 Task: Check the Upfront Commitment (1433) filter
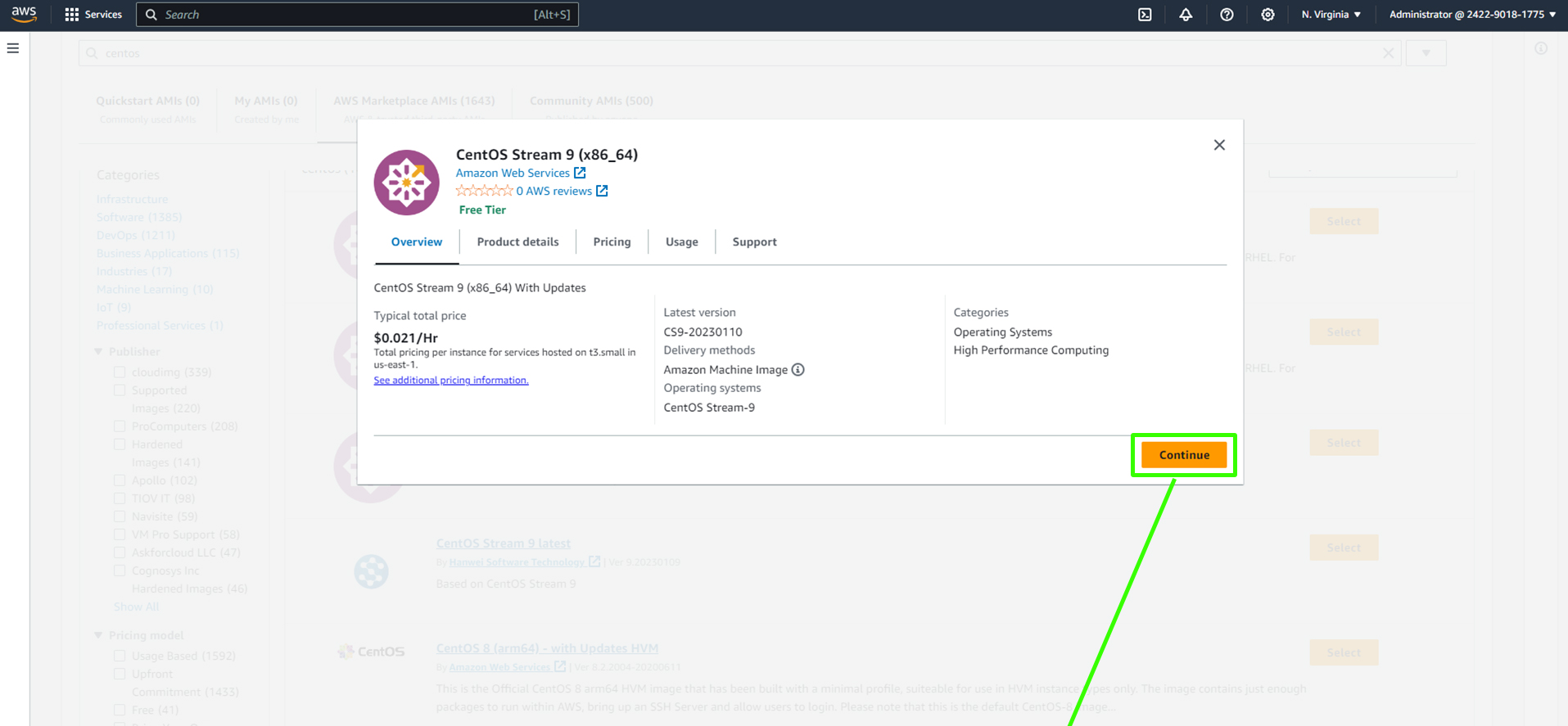[x=120, y=674]
